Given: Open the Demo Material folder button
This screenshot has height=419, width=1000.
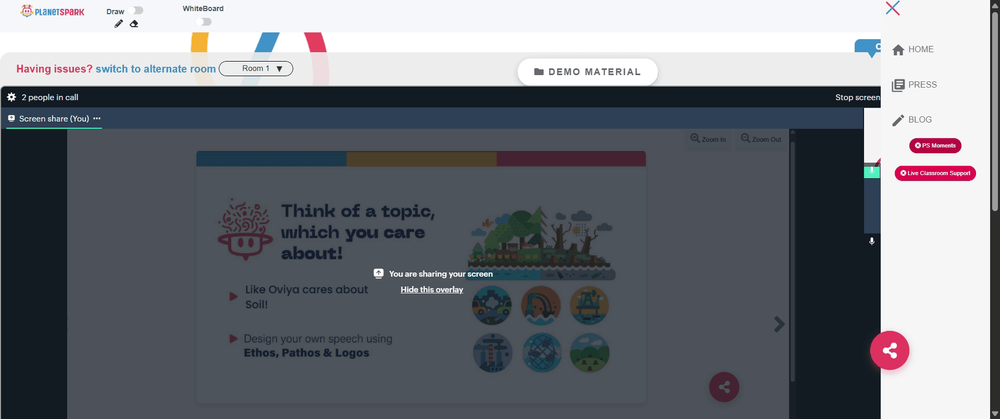Looking at the screenshot, I should pos(587,72).
